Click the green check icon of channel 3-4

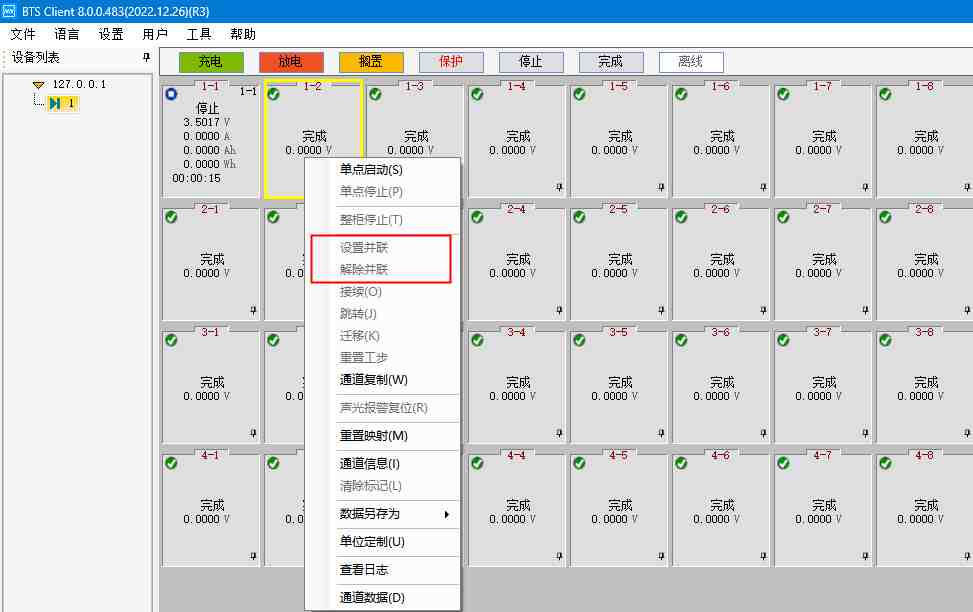(x=477, y=340)
